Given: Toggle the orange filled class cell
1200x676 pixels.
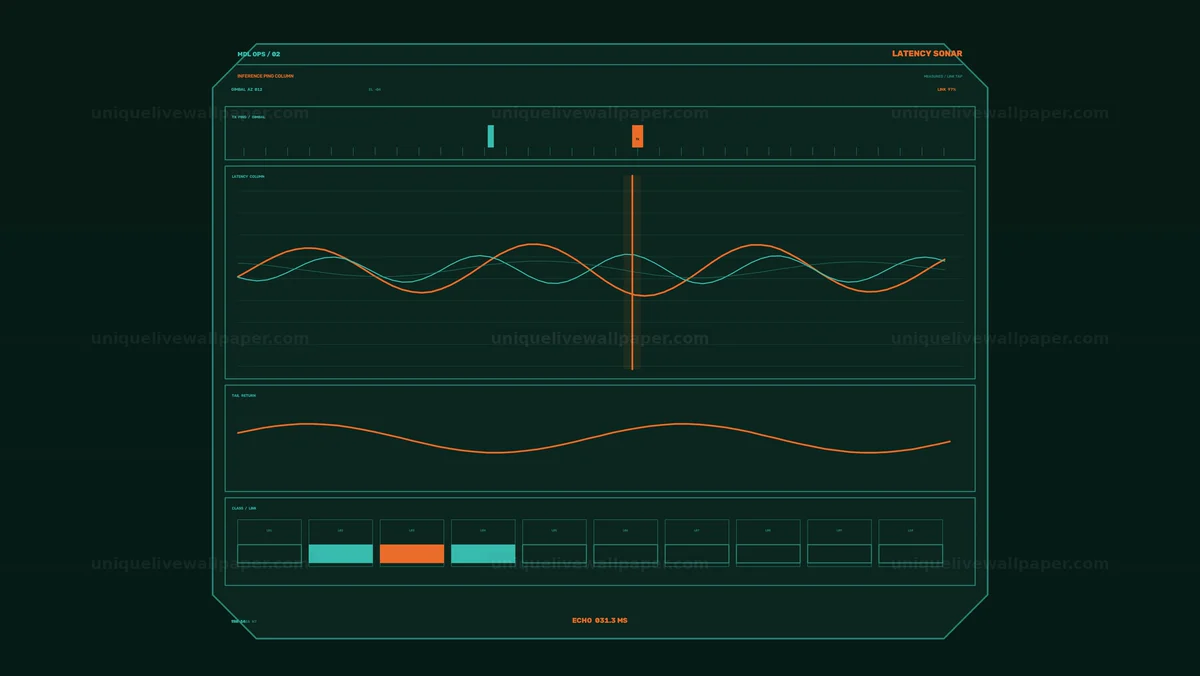Looking at the screenshot, I should point(412,554).
